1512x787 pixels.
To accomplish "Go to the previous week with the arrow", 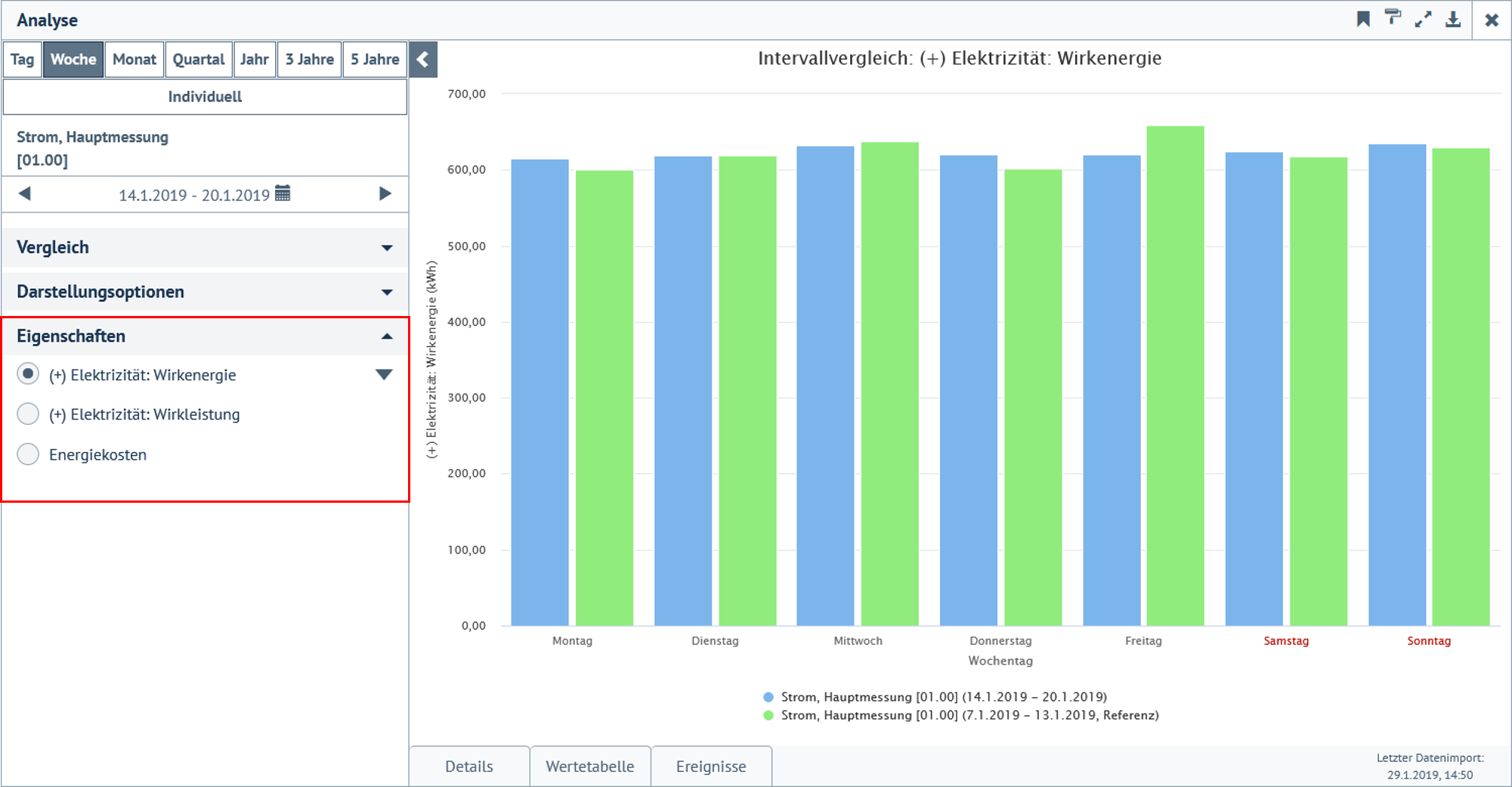I will (x=26, y=194).
